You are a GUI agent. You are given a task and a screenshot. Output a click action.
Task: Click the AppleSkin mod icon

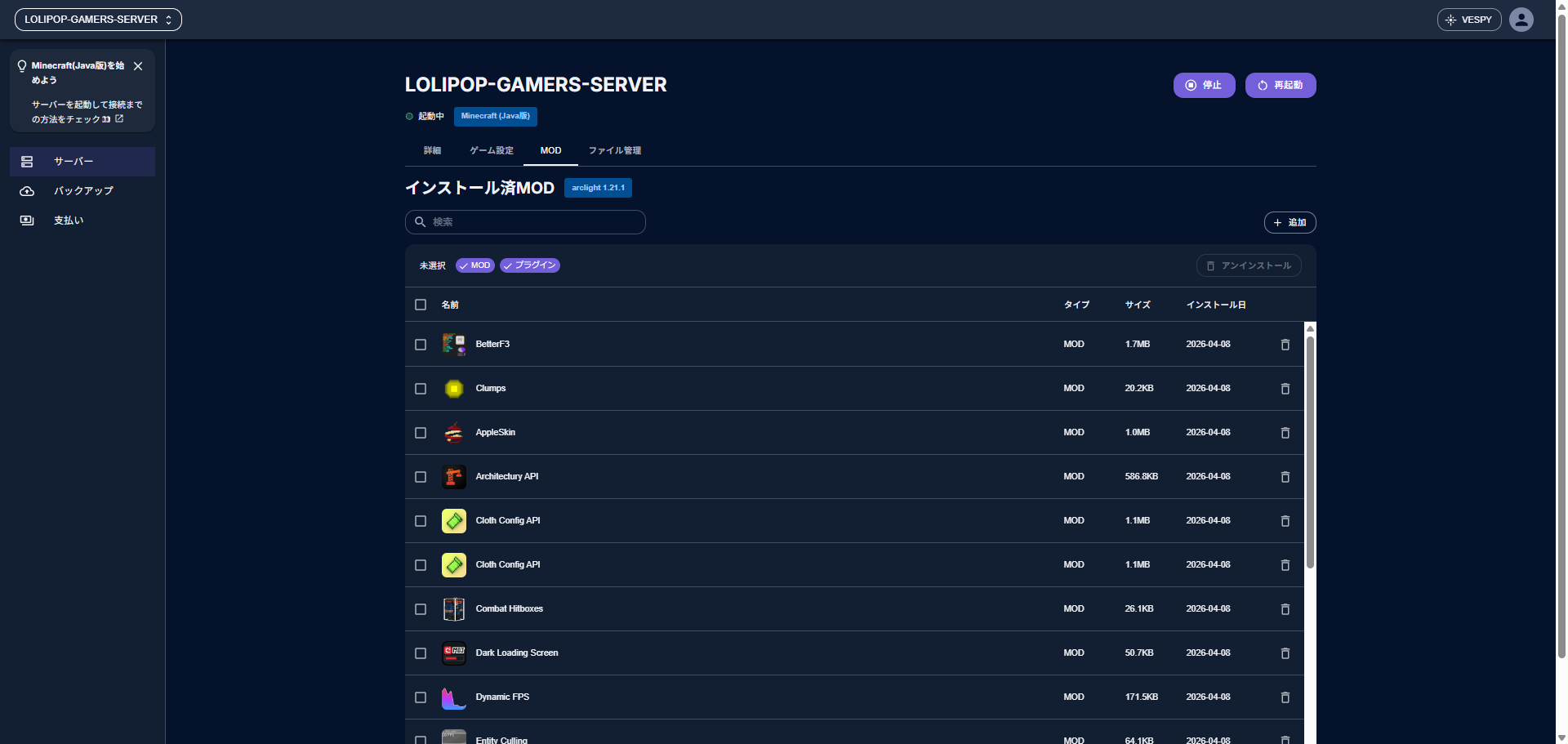(453, 433)
